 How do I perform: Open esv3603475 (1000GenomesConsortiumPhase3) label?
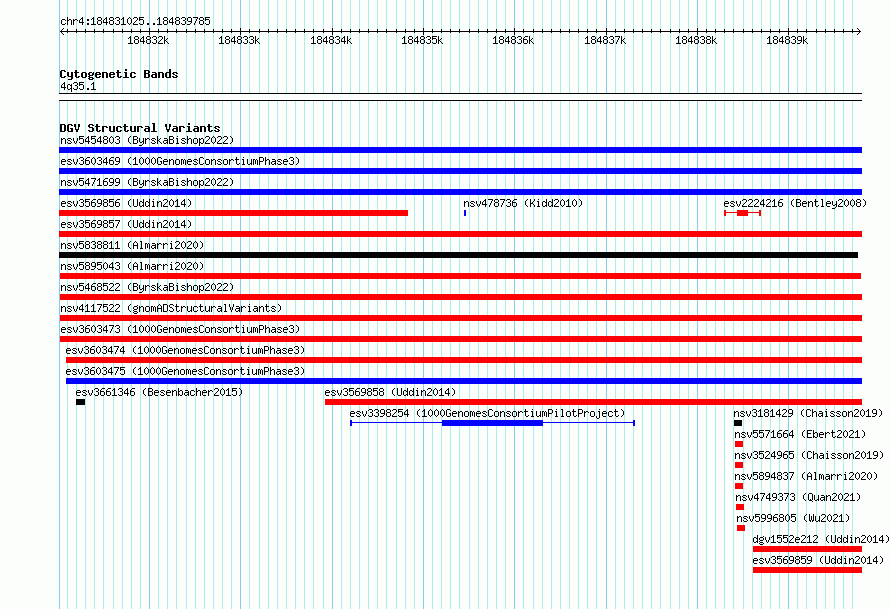[185, 371]
